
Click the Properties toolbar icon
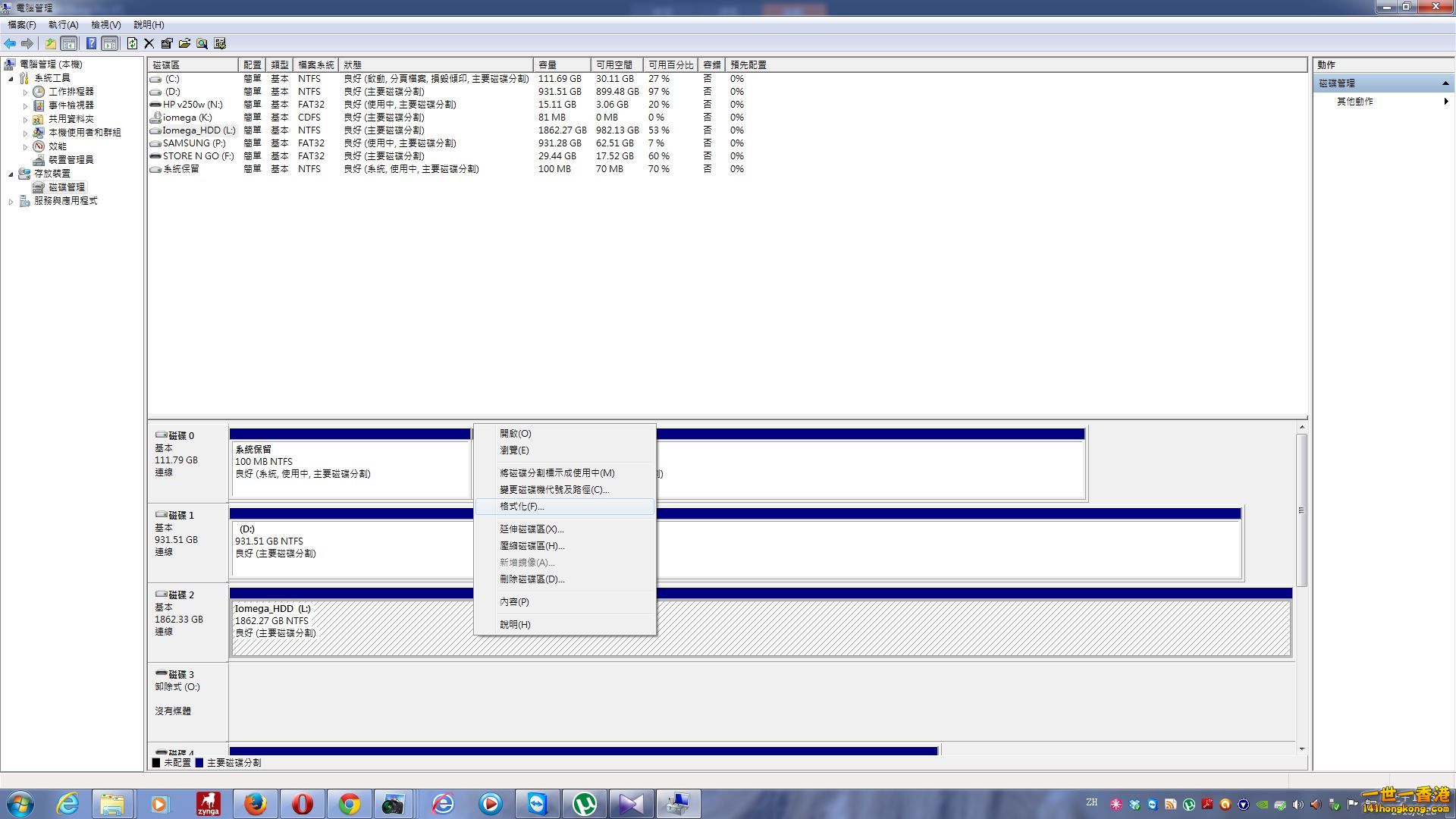pos(167,43)
